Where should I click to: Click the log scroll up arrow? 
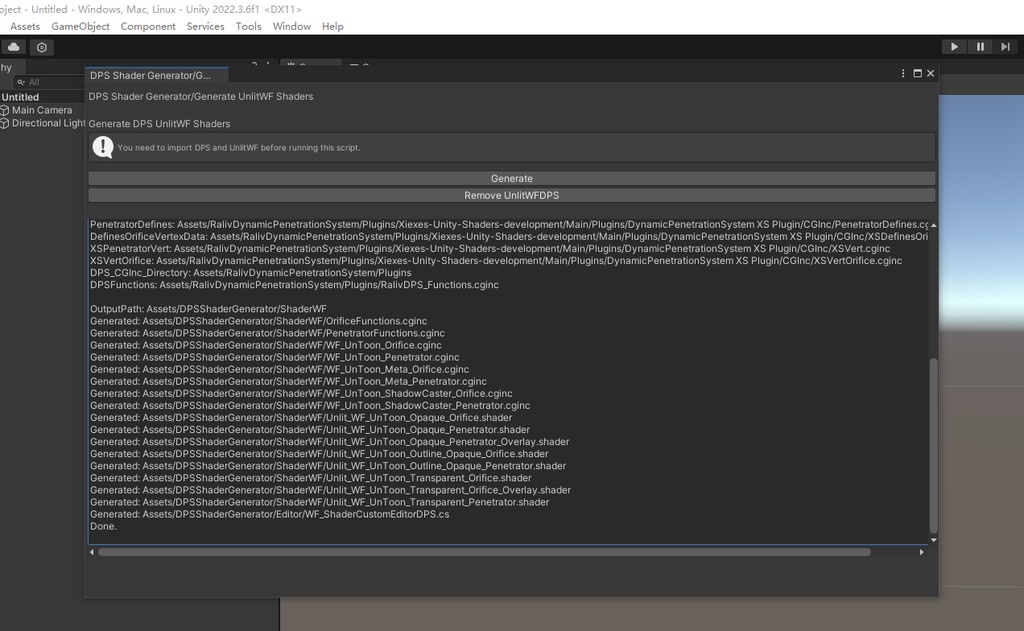[x=933, y=225]
